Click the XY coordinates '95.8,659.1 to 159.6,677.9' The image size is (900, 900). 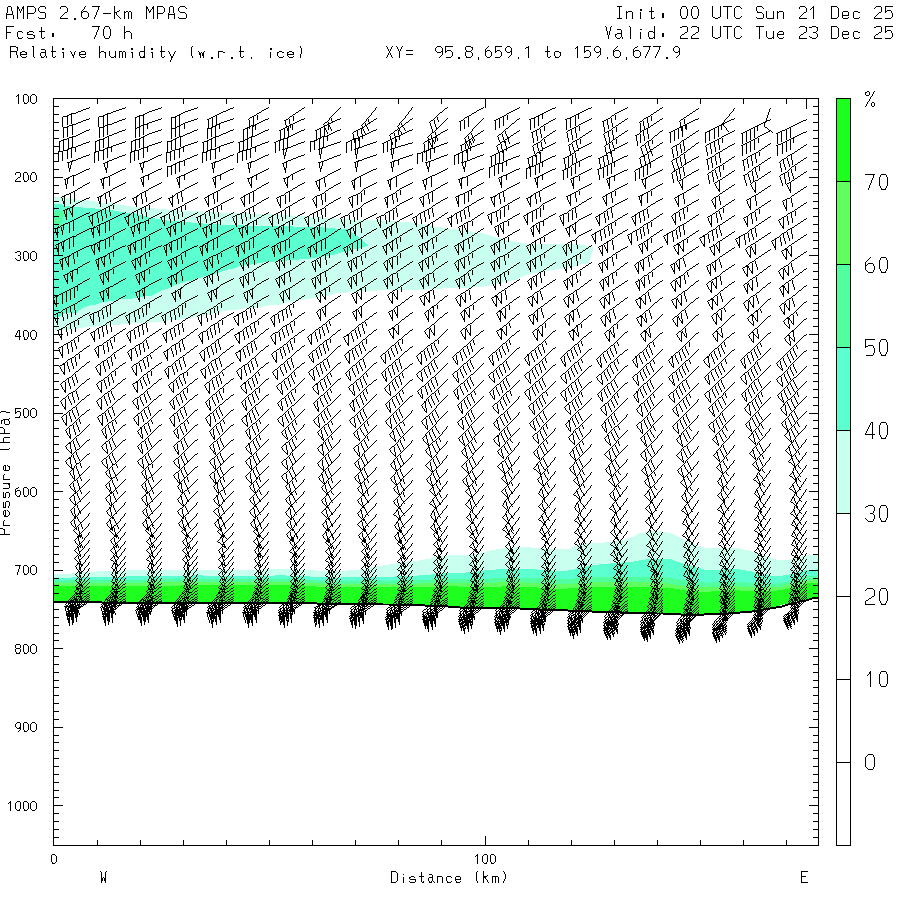coord(557,53)
